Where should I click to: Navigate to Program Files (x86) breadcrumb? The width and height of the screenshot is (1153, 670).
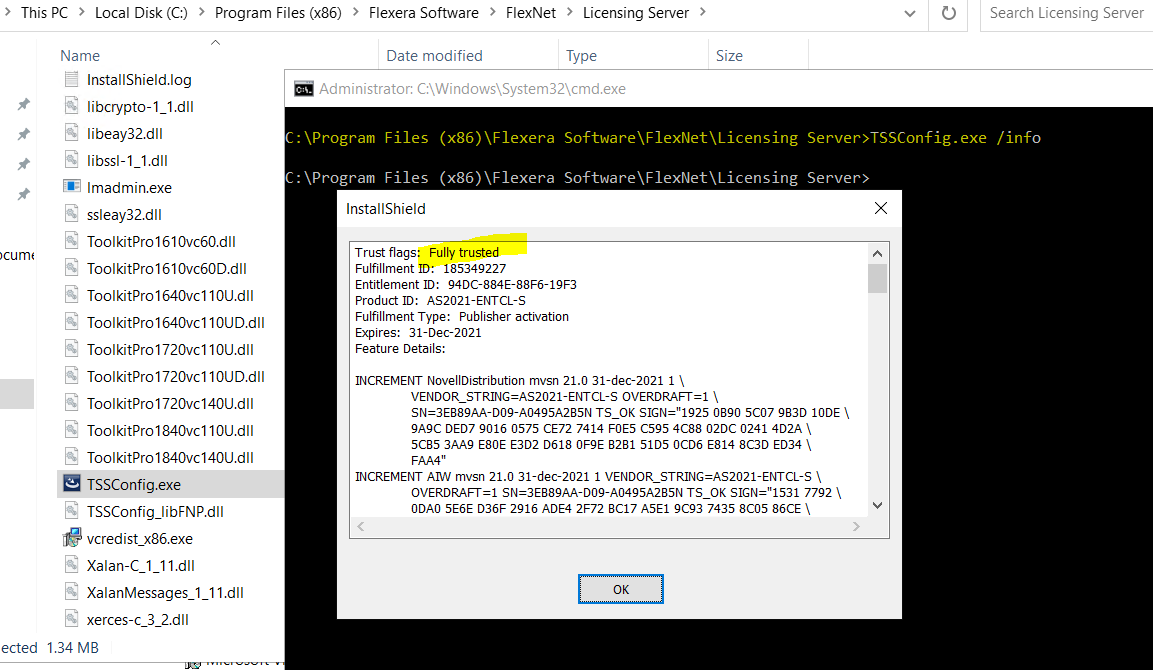(x=278, y=13)
